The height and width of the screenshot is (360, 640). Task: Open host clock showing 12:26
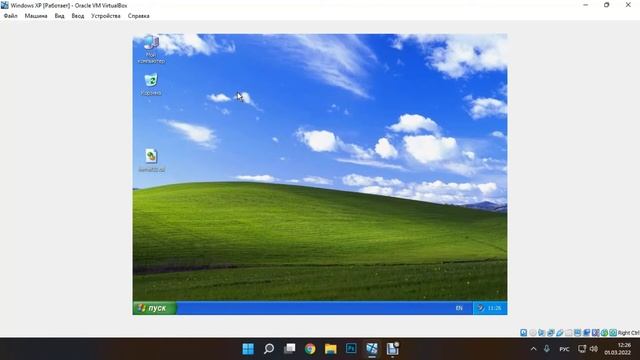[618, 349]
